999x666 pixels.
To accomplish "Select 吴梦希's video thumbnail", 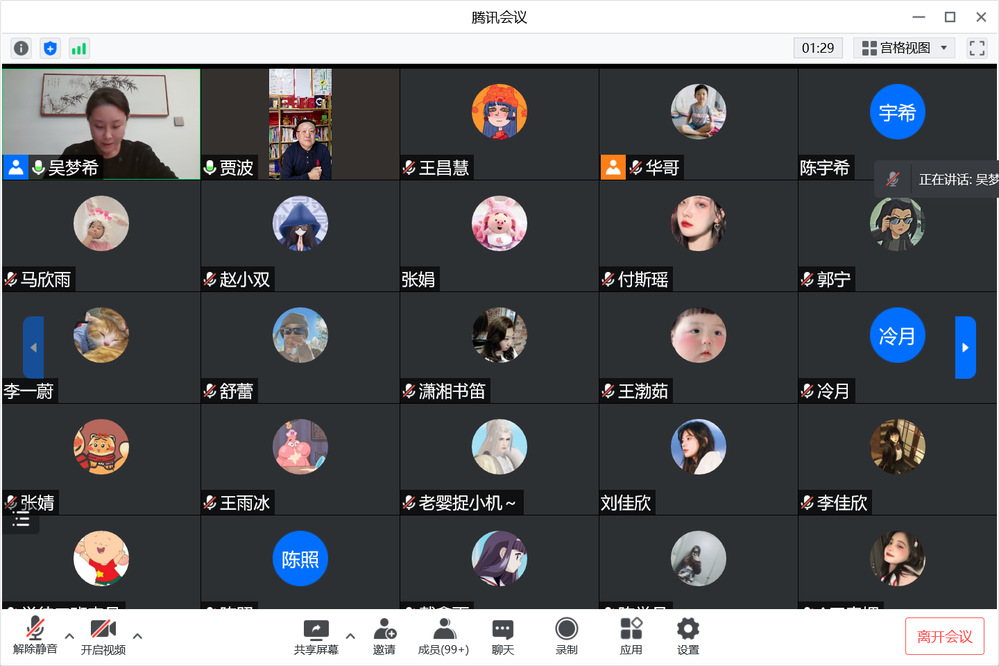I will pyautogui.click(x=101, y=124).
